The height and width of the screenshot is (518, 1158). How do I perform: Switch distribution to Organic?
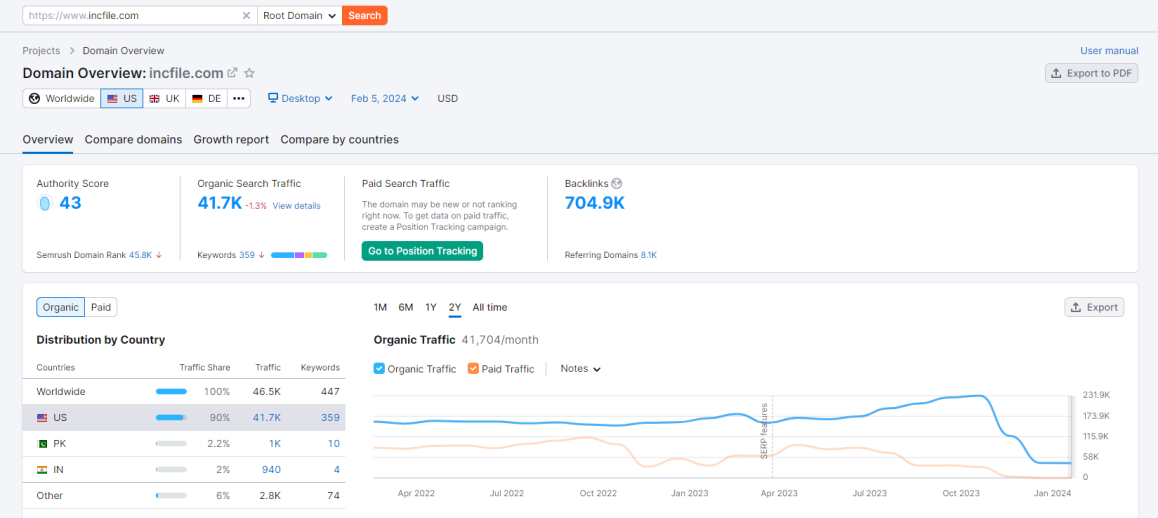click(61, 307)
